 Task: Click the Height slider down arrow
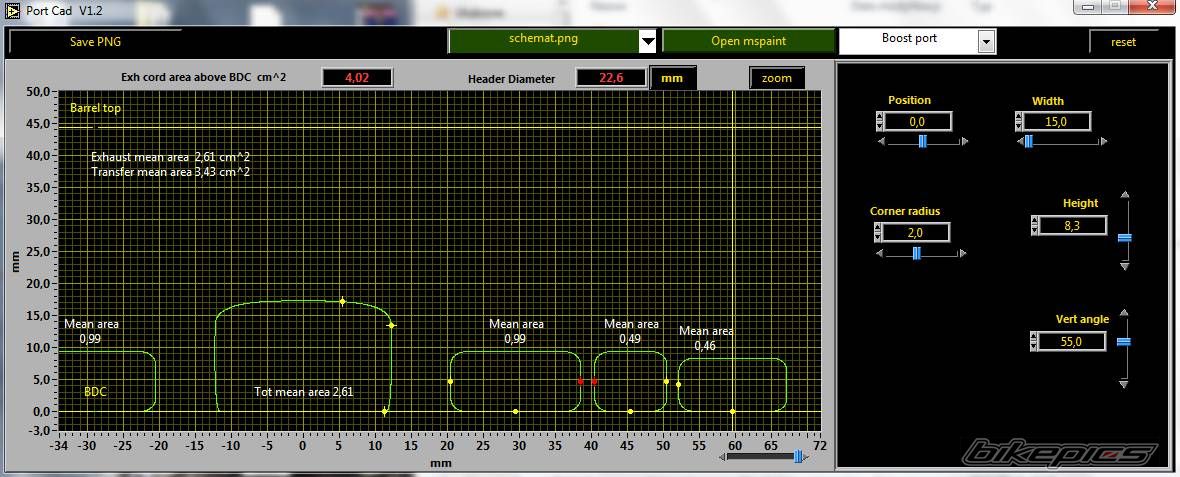[1124, 267]
